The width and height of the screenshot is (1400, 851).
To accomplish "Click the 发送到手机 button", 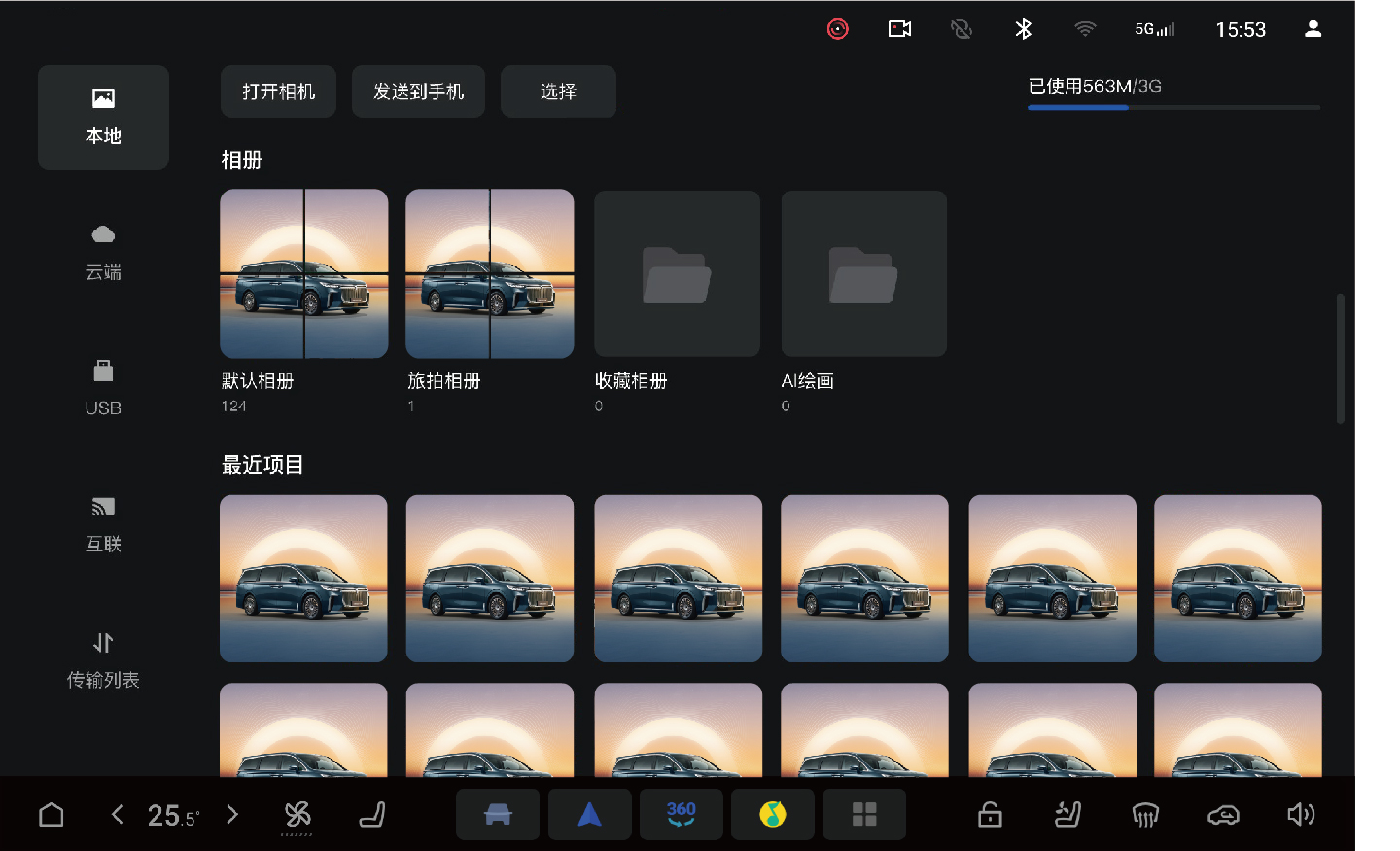I will pyautogui.click(x=418, y=91).
